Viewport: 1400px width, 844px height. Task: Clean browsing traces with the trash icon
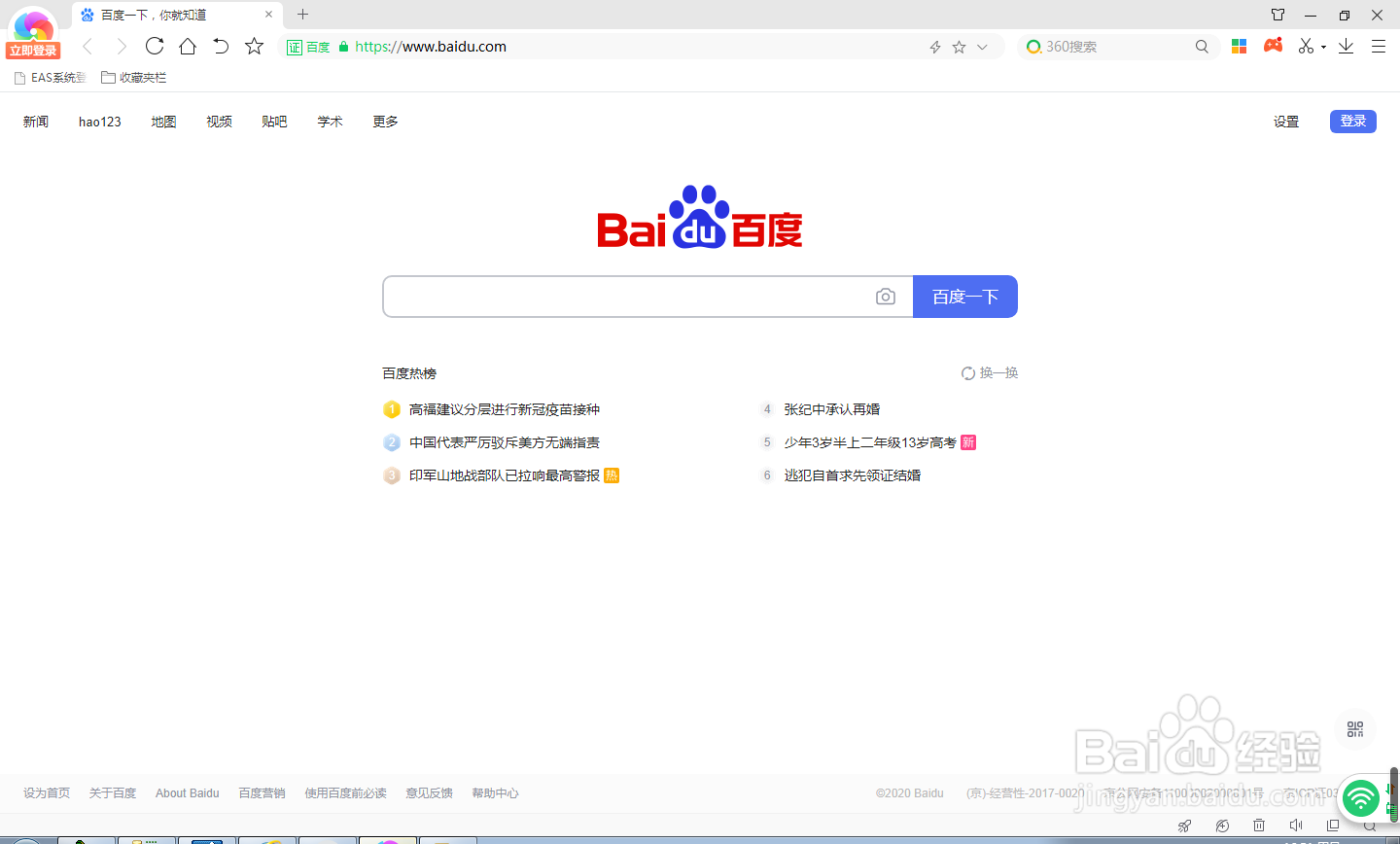(1258, 826)
